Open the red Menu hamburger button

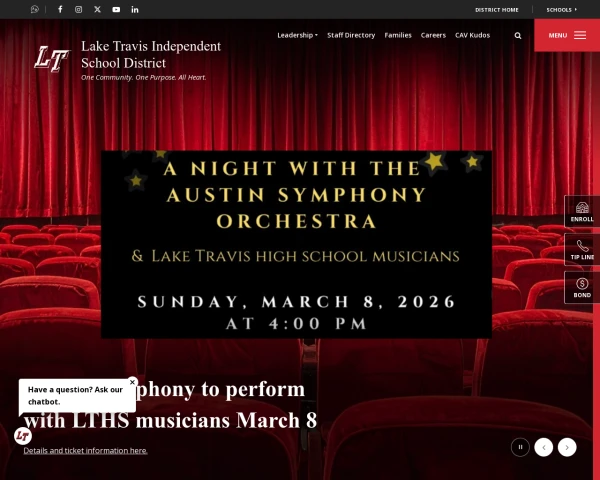click(567, 35)
